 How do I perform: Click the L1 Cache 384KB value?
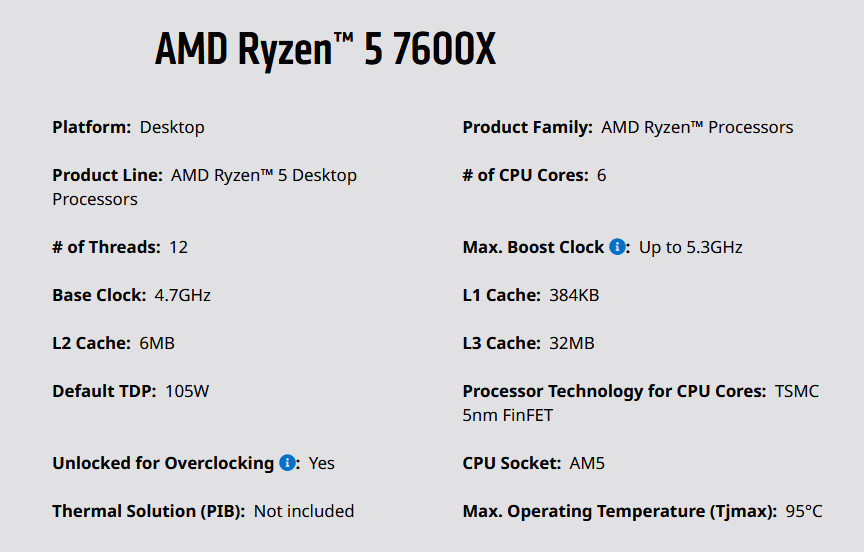pos(574,295)
